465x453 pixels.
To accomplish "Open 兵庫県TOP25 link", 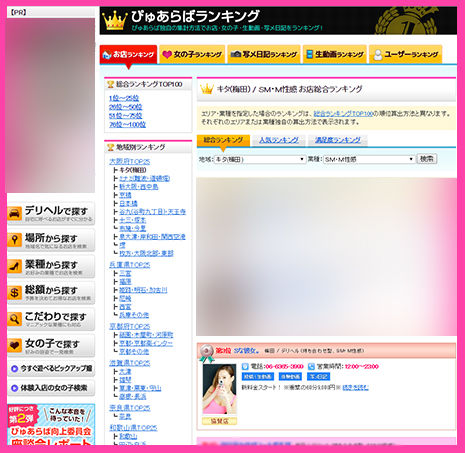I will click(x=130, y=265).
